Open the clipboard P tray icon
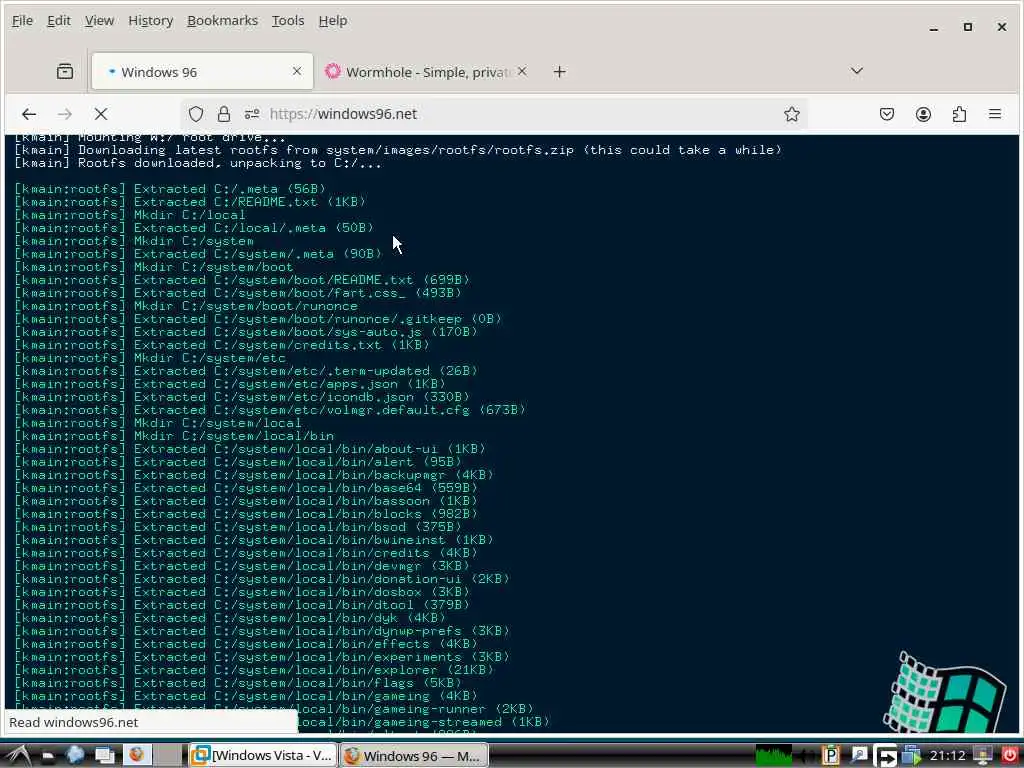Screen dimensions: 1024x768 831,756
